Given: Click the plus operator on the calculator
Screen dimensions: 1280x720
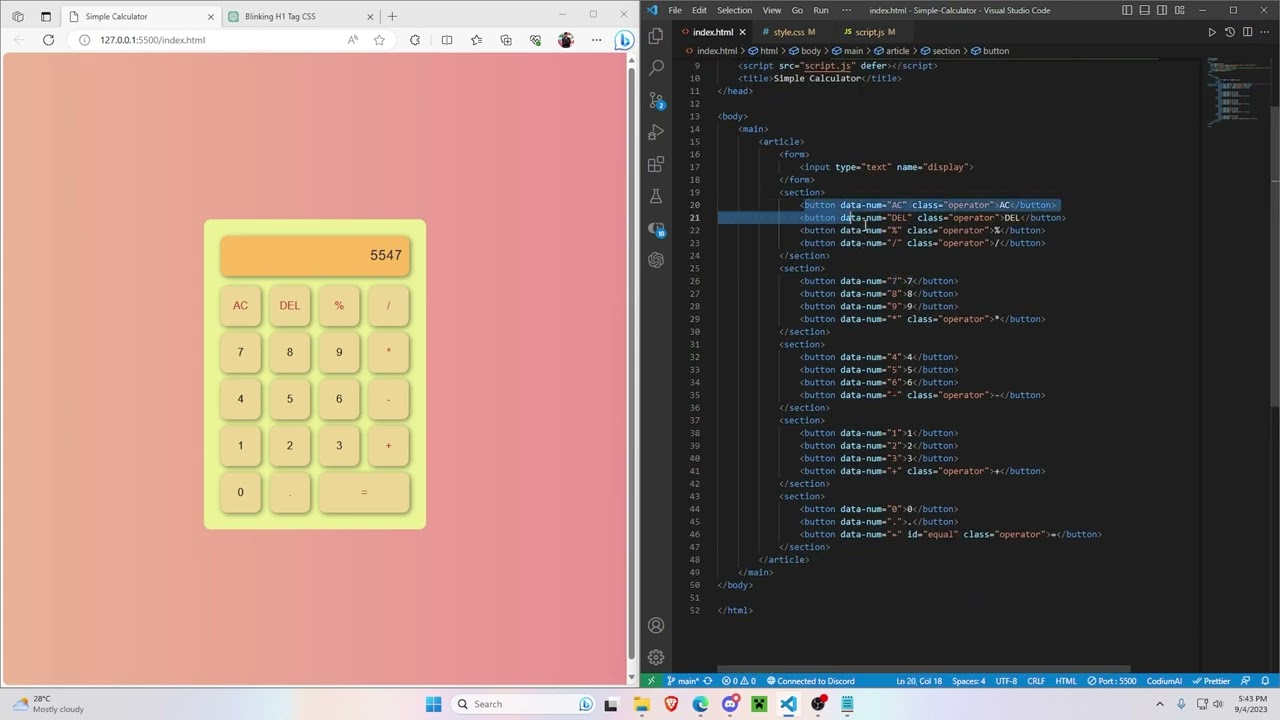Looking at the screenshot, I should point(389,446).
